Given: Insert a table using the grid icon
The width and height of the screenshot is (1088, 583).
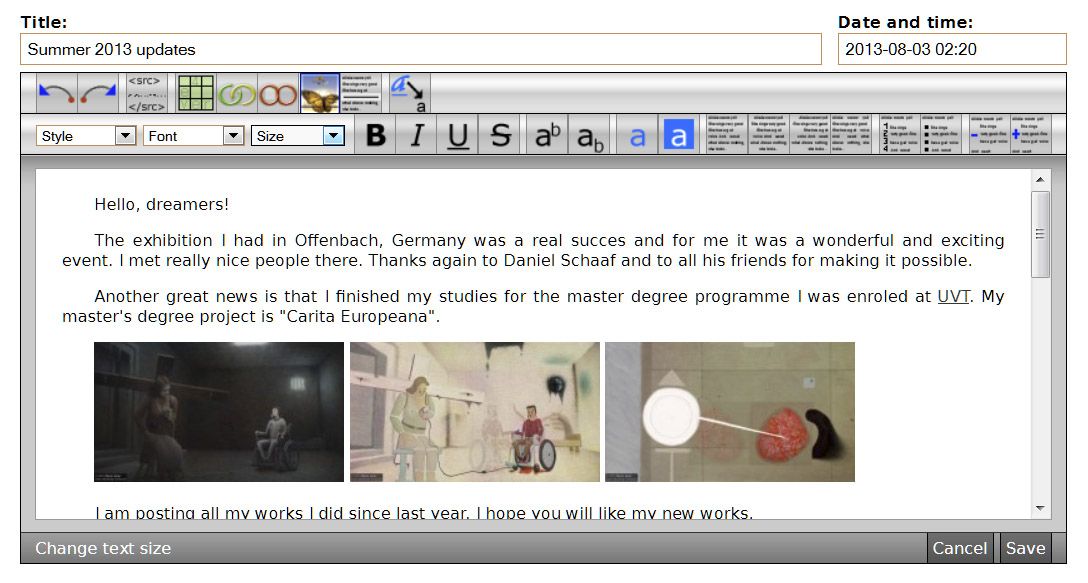Looking at the screenshot, I should click(196, 94).
